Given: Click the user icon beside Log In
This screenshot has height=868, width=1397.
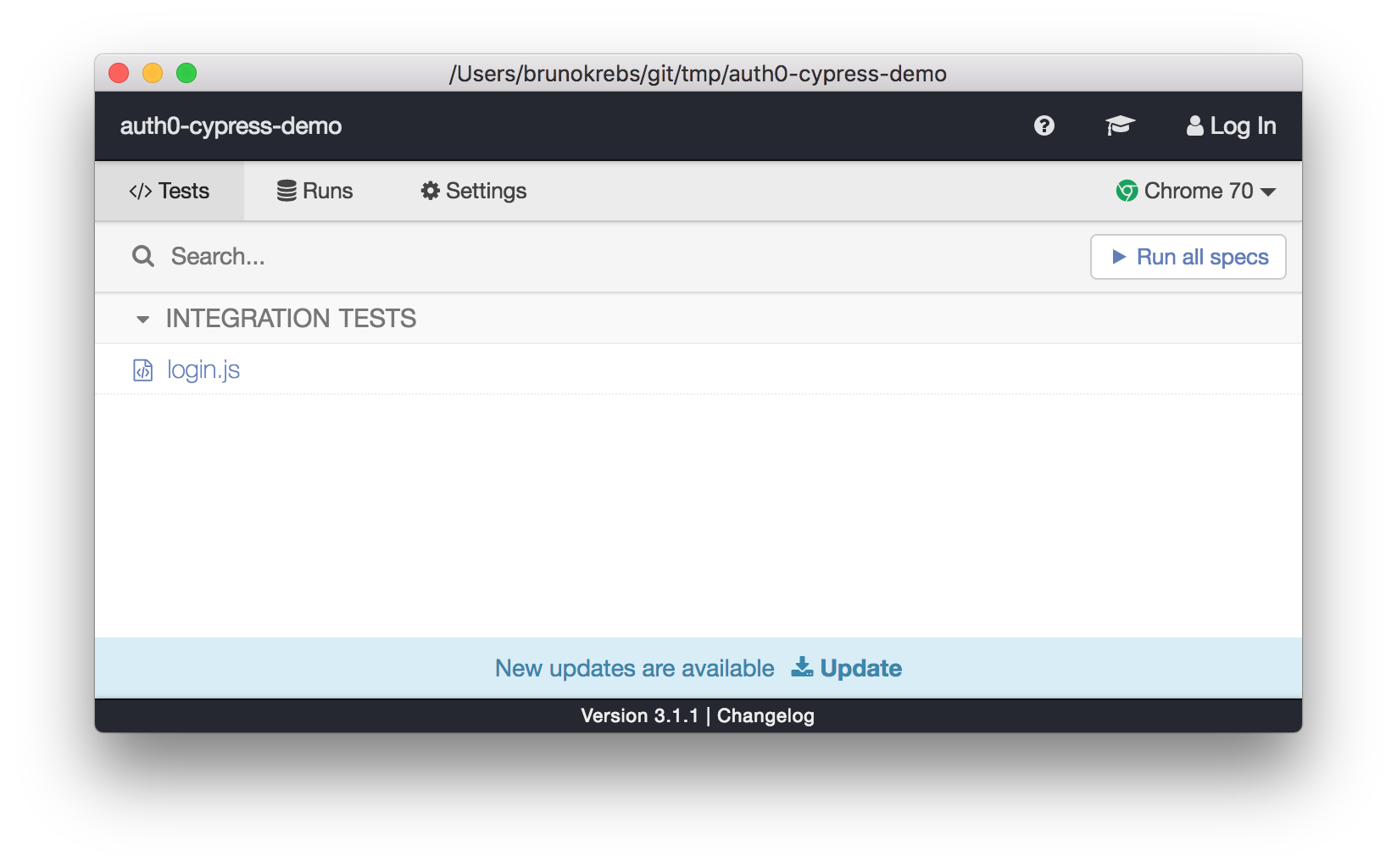Looking at the screenshot, I should [1194, 125].
